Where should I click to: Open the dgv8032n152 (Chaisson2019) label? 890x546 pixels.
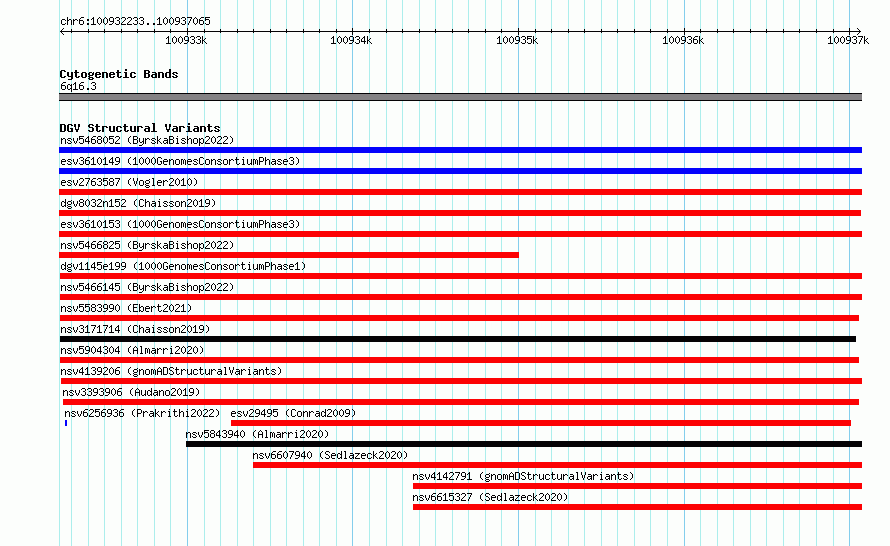coord(138,203)
